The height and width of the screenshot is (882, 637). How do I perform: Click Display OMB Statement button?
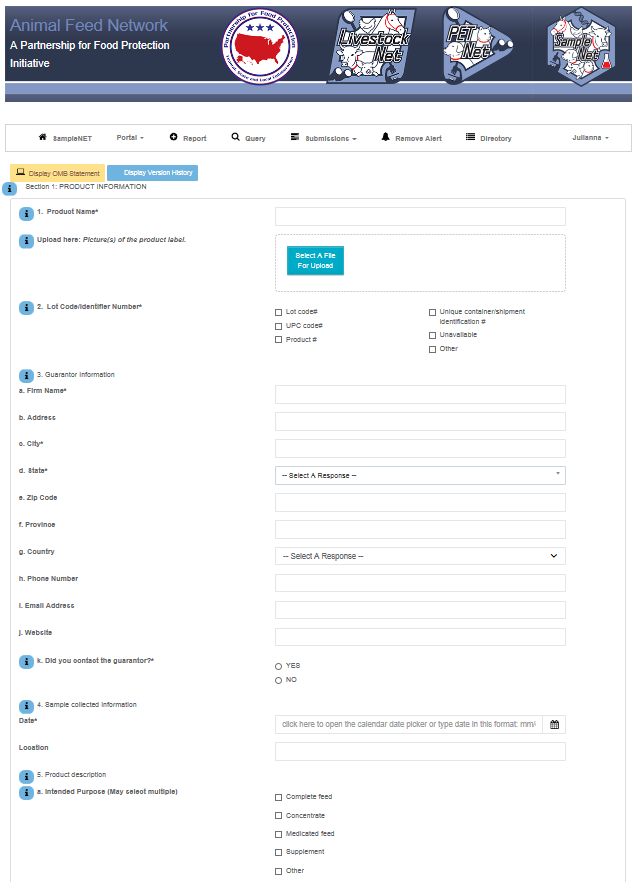[x=57, y=173]
